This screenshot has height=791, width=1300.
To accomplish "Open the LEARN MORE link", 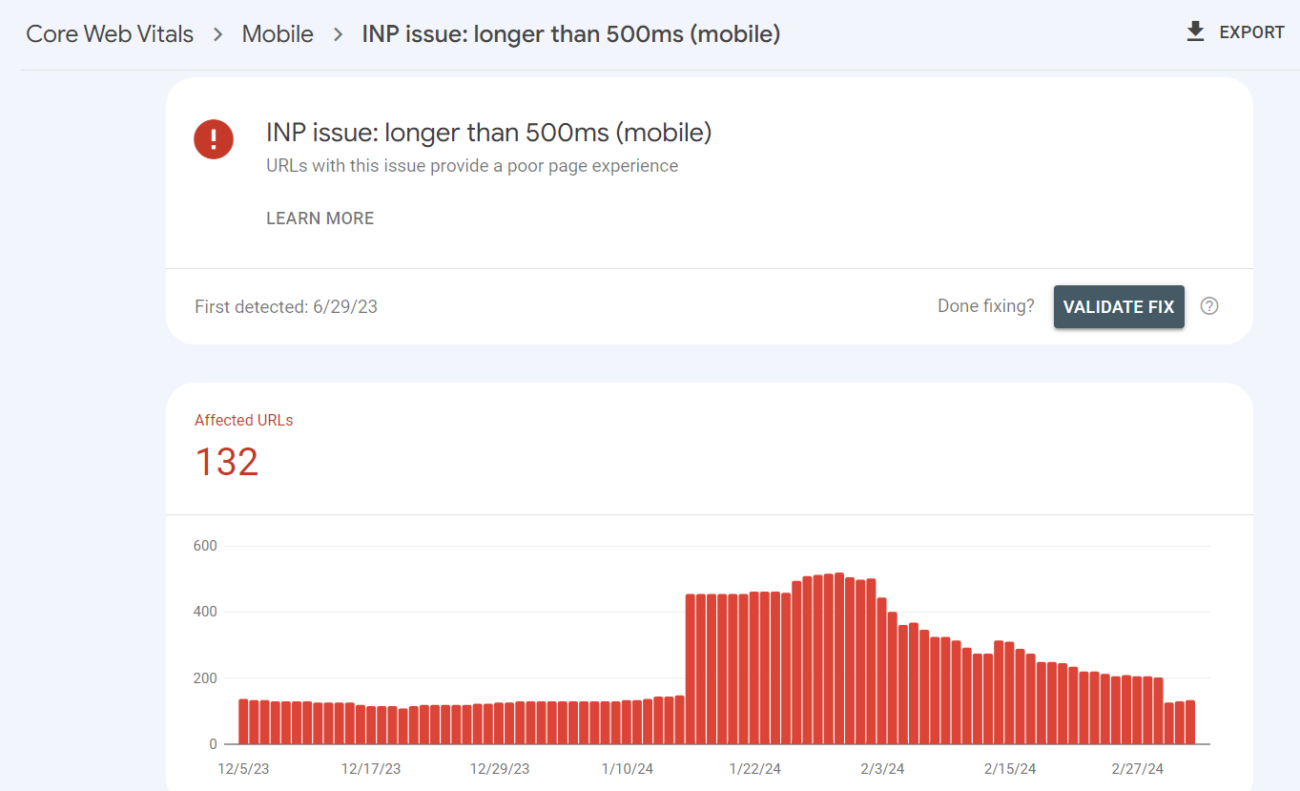I will (x=320, y=218).
